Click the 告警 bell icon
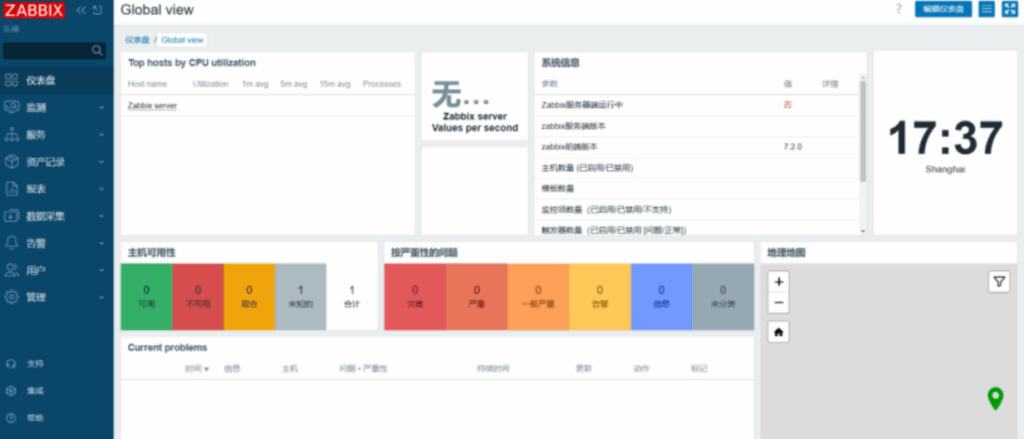The image size is (1024, 439). [x=11, y=243]
